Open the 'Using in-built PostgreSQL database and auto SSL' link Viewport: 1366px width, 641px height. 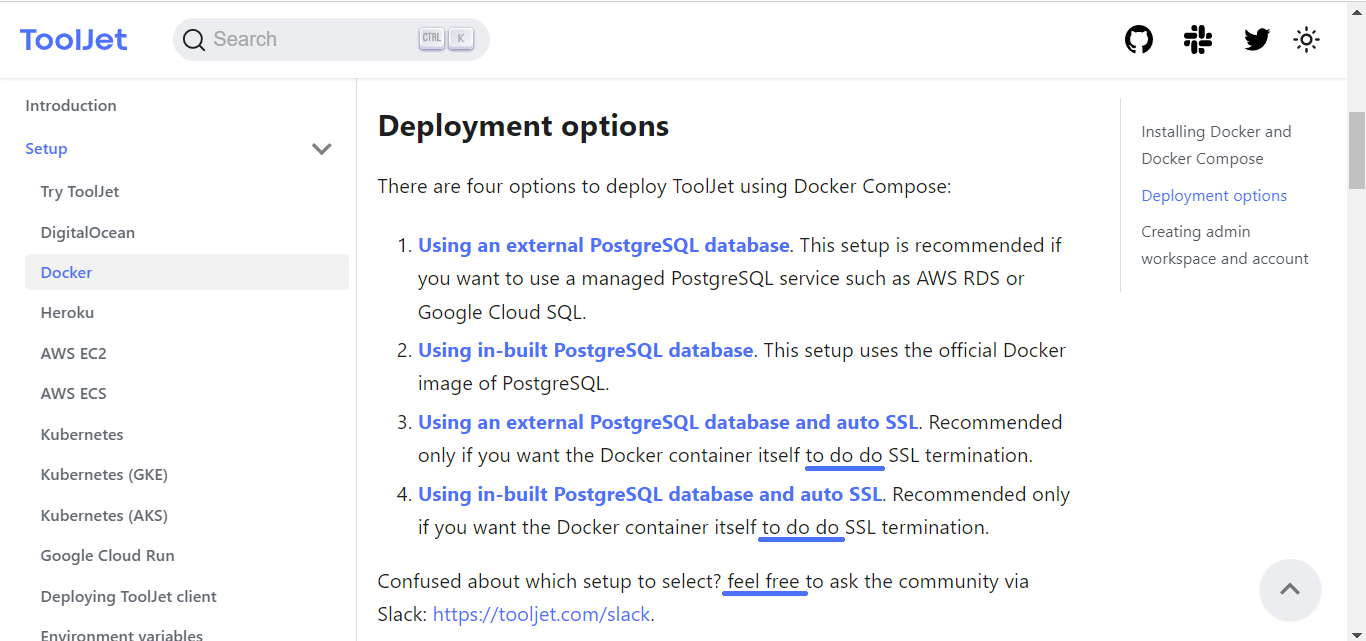[x=650, y=493]
